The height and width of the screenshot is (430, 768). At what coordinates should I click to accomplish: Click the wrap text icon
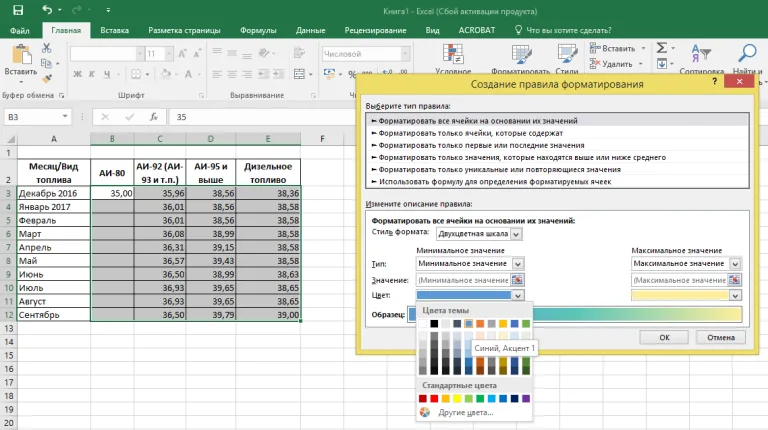coord(299,52)
